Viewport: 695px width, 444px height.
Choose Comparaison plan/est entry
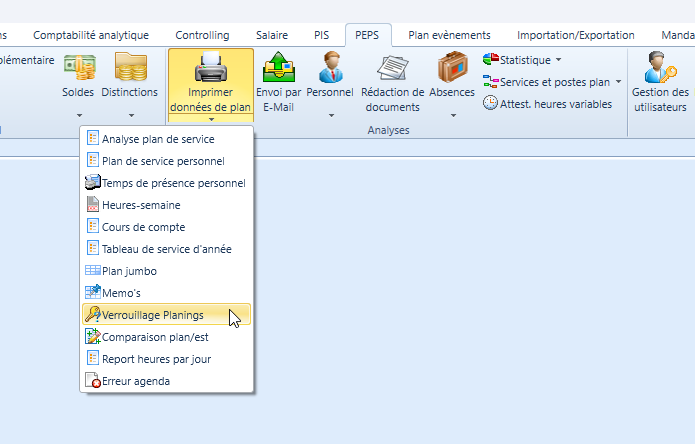tap(167, 337)
